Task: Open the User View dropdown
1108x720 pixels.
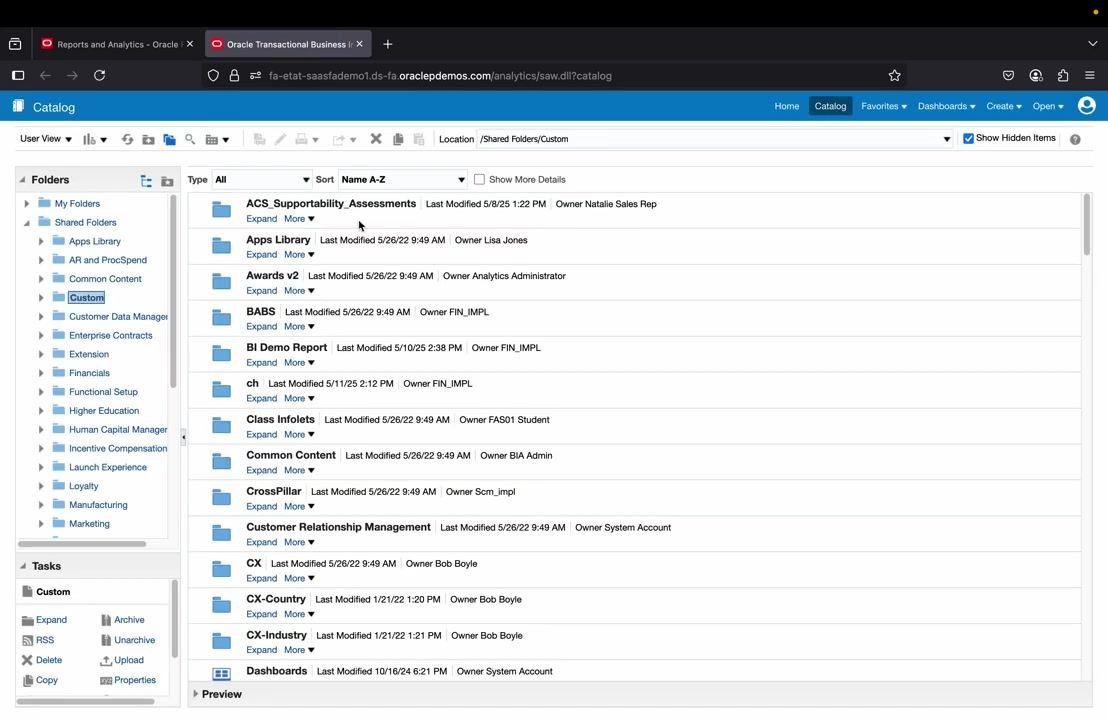Action: [x=46, y=138]
